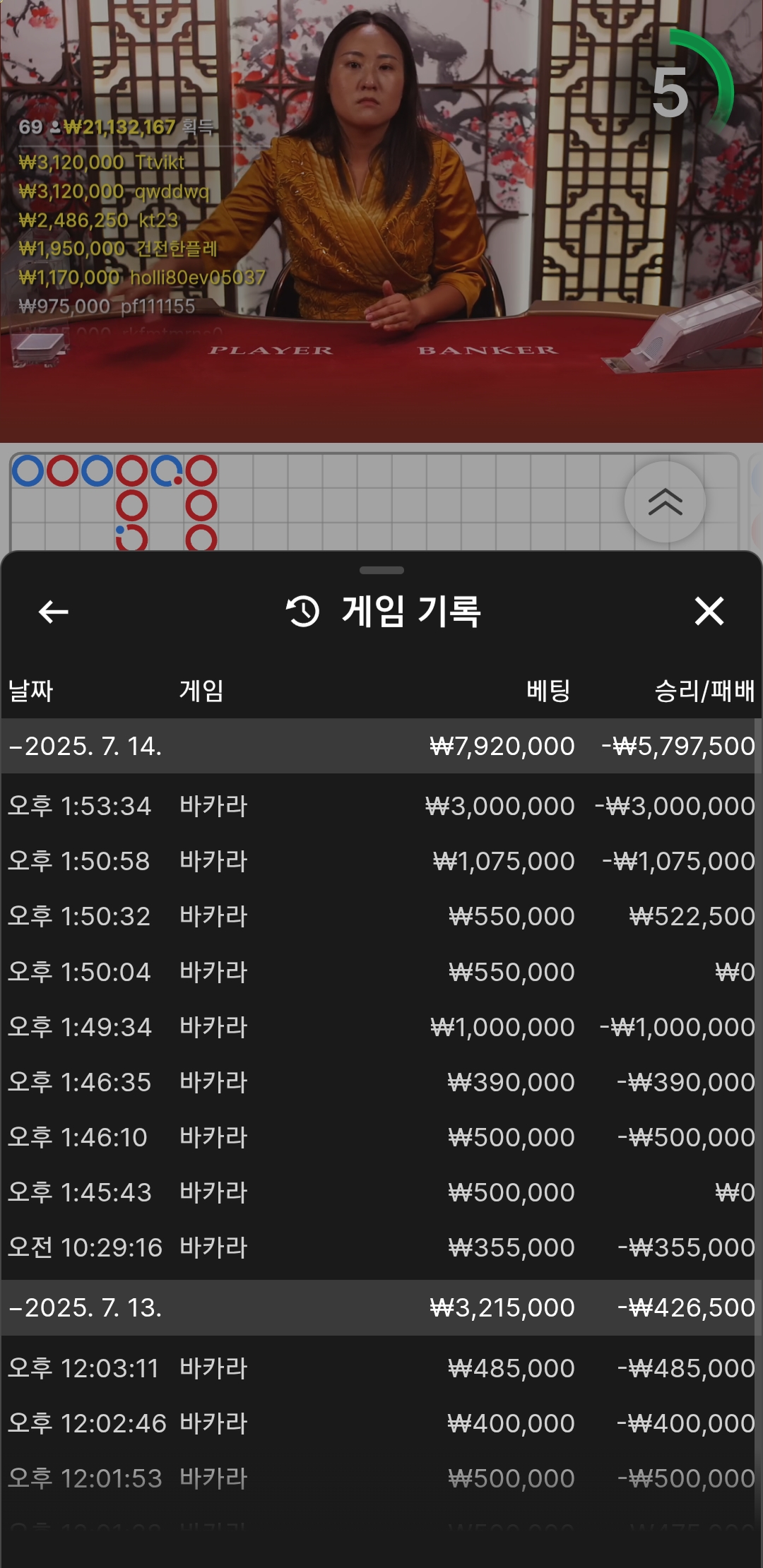The height and width of the screenshot is (1568, 763).
Task: Open the 오후 12:03:11 baccarat record
Action: [x=381, y=1368]
